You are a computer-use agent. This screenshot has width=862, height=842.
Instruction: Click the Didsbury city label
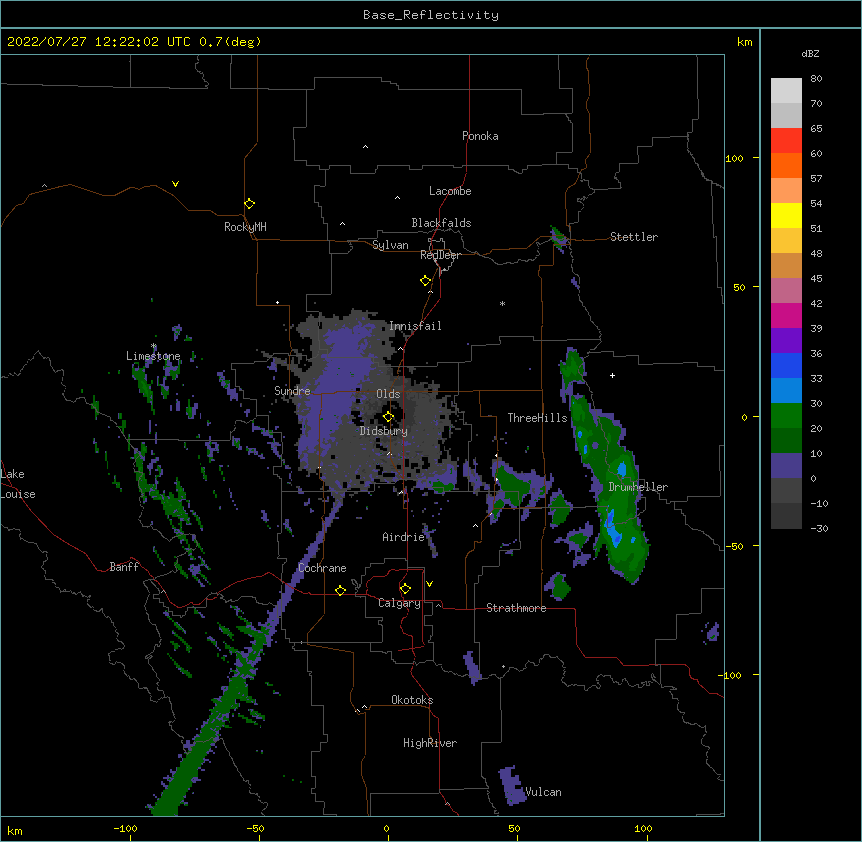(384, 431)
